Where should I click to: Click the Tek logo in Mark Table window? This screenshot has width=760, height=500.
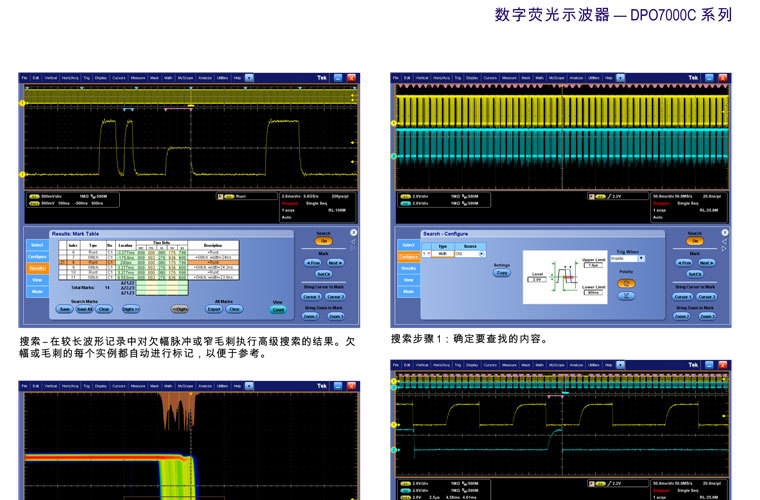pyautogui.click(x=322, y=78)
